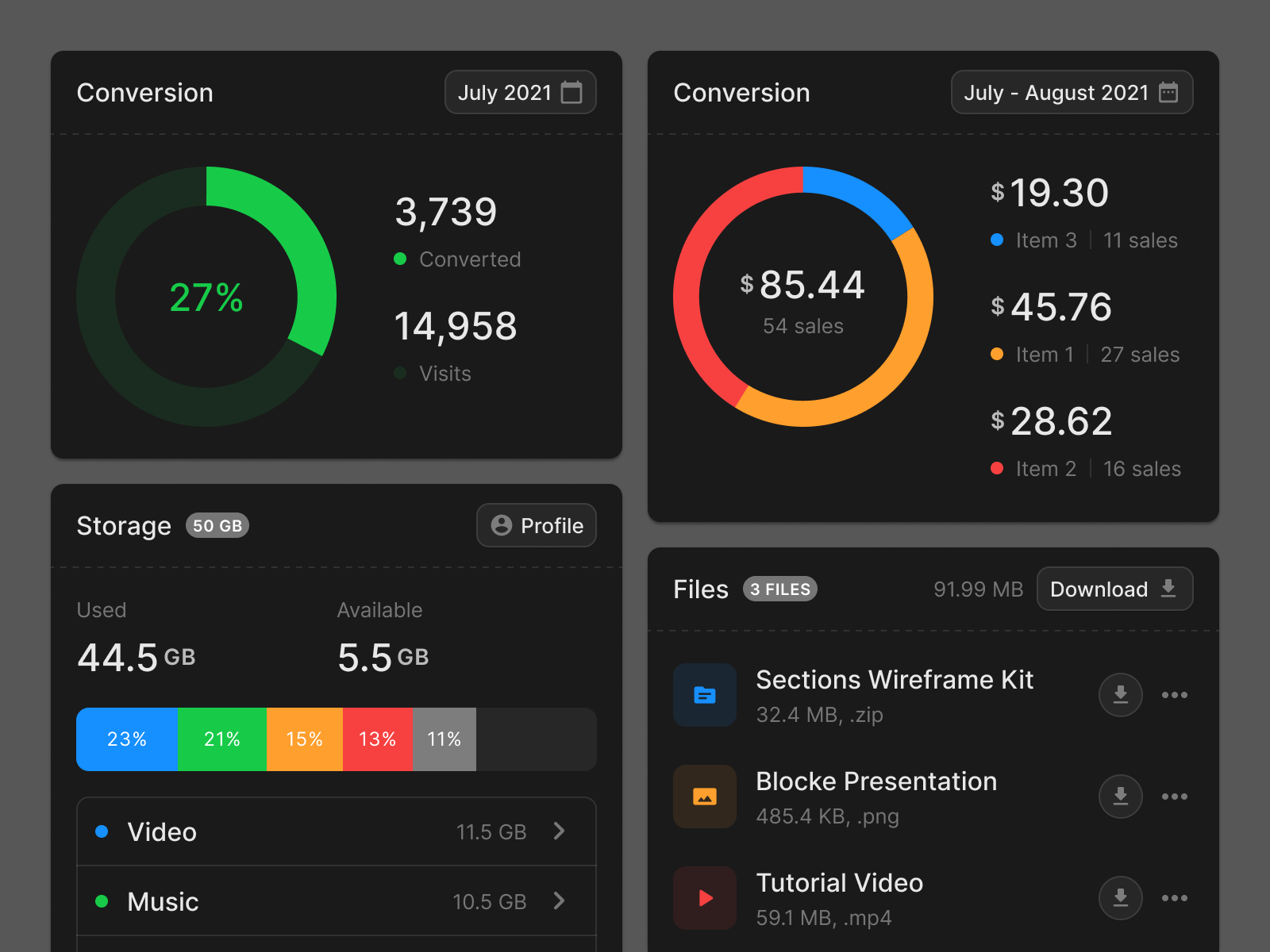Select the blue 23% storage bar segment
Screen dimensions: 1270x952
pos(127,739)
